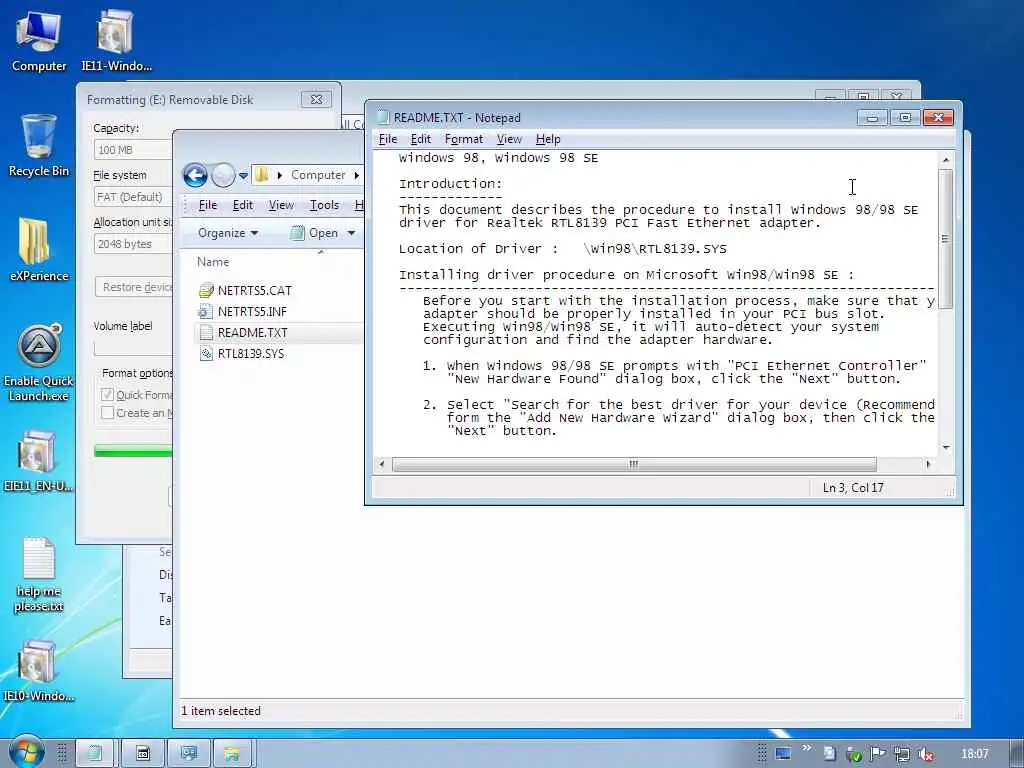Open the Capacity dropdown in Format dialog
This screenshot has width=1024, height=768.
[133, 150]
